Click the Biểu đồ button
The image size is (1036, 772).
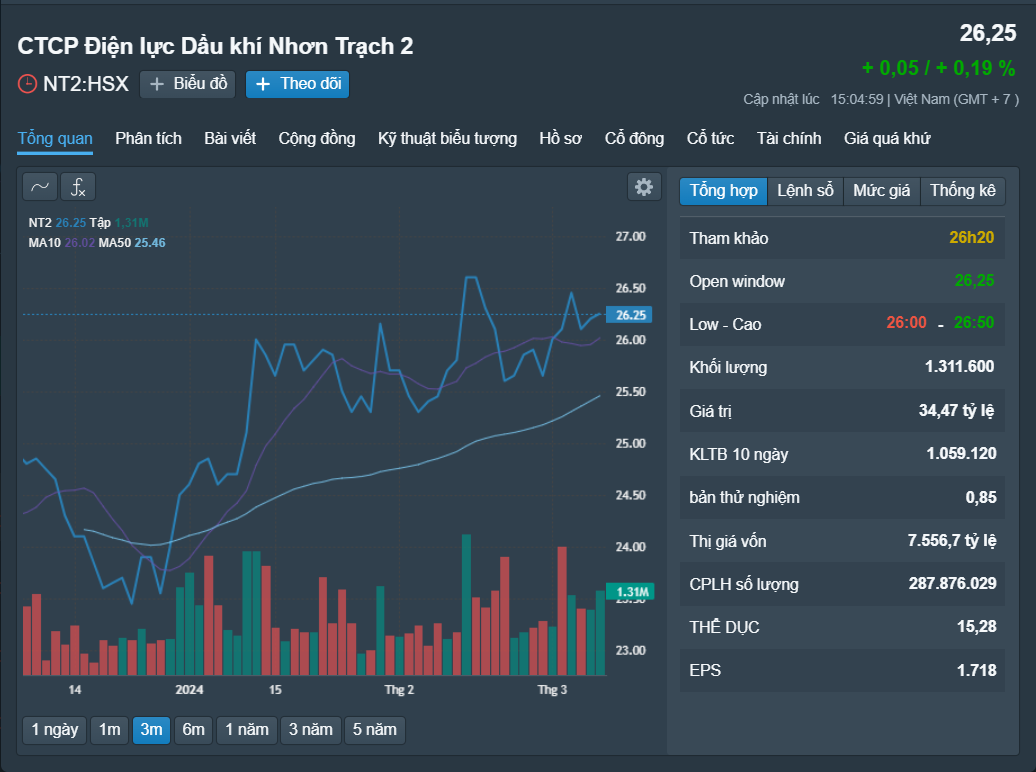coord(188,84)
